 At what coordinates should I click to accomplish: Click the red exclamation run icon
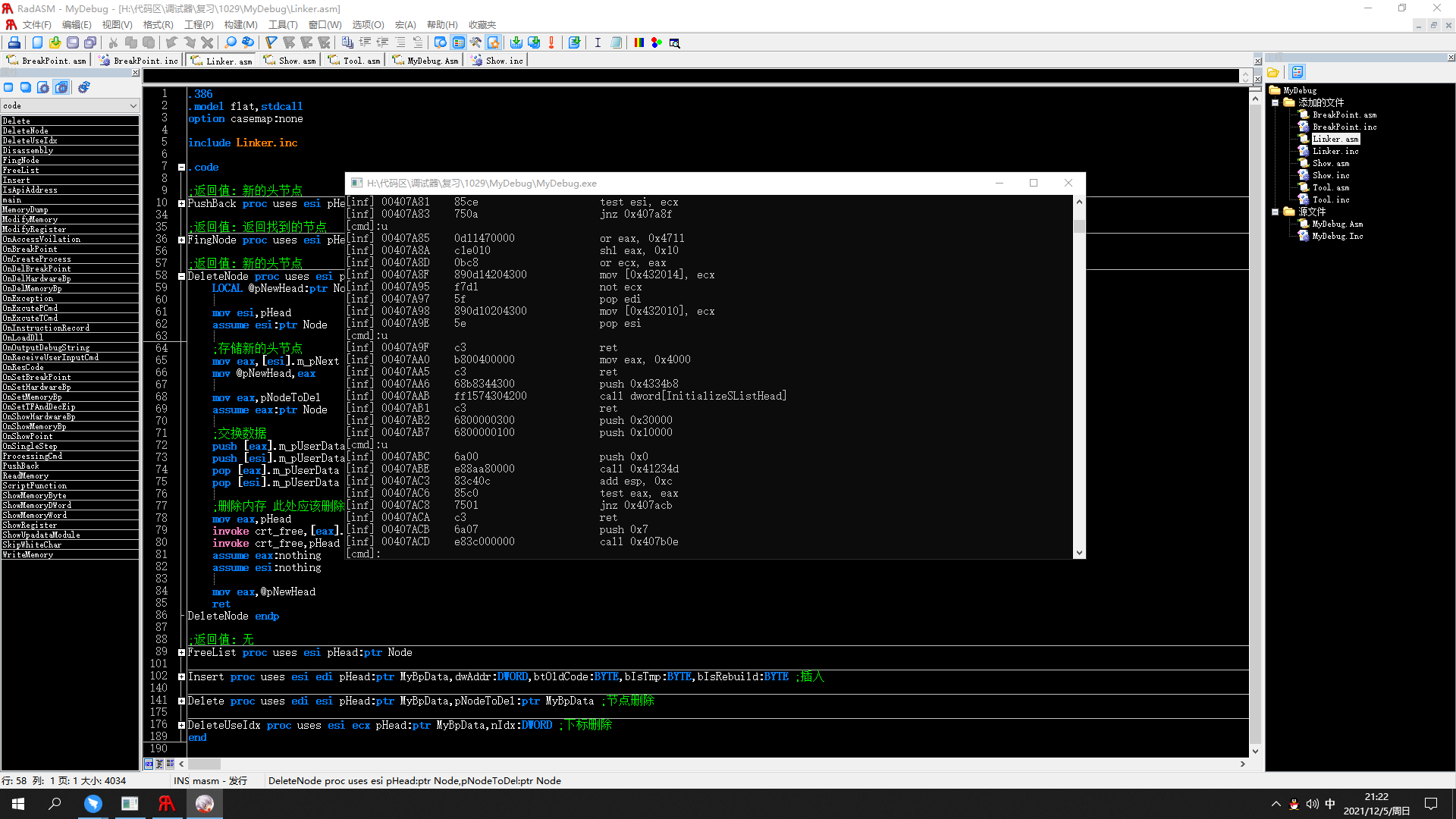point(551,42)
